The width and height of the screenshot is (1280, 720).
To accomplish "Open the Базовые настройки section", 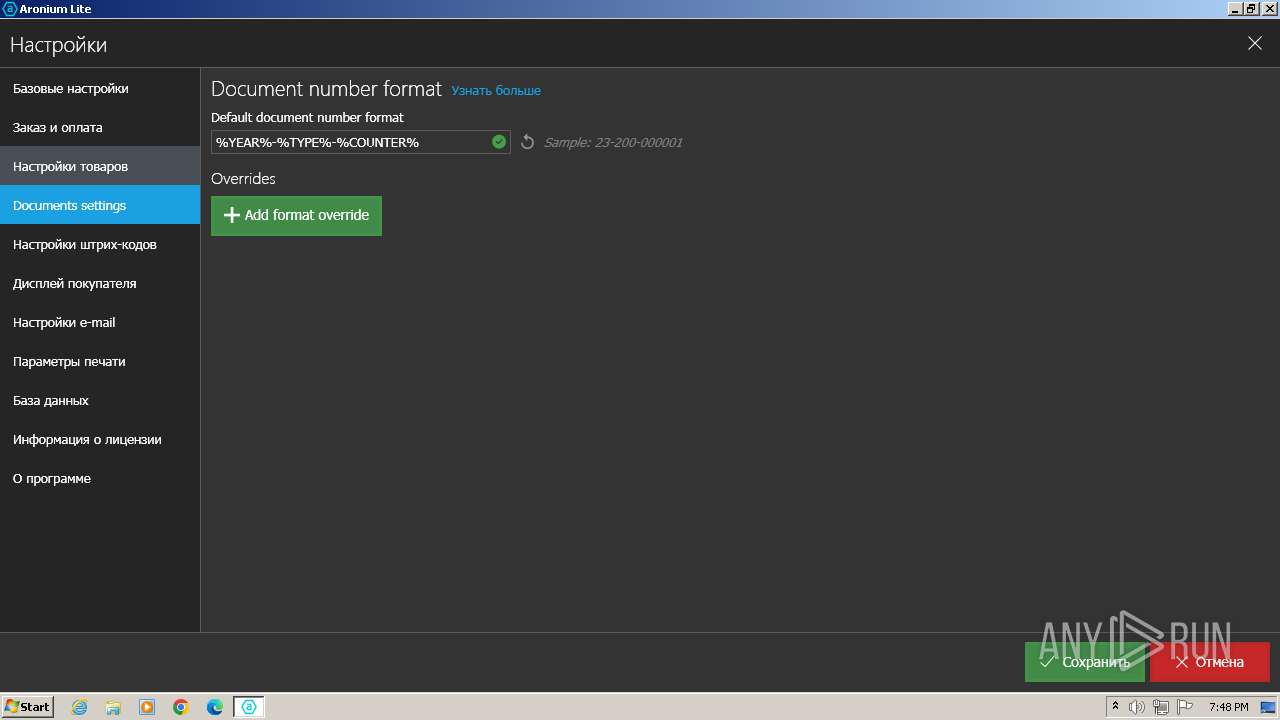I will 100,88.
